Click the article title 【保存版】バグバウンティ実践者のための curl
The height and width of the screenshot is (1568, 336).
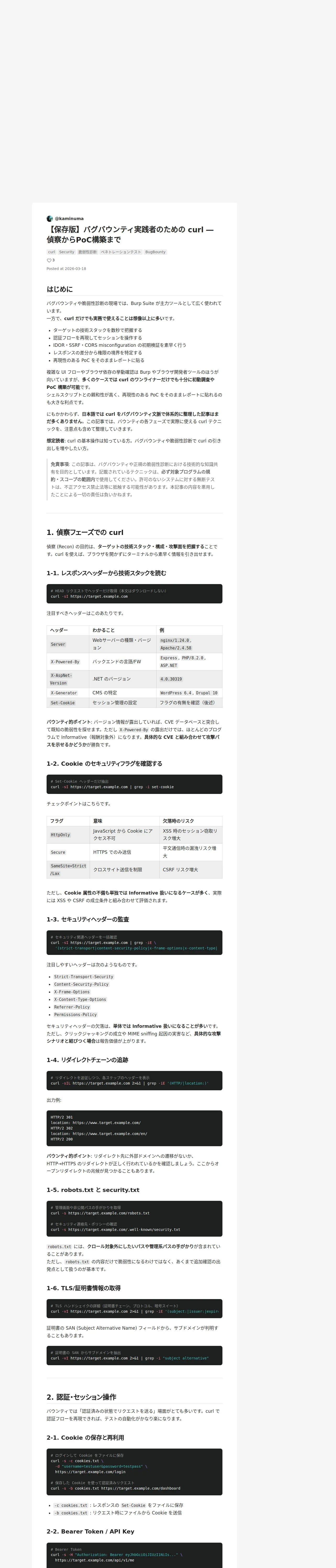pos(130,234)
